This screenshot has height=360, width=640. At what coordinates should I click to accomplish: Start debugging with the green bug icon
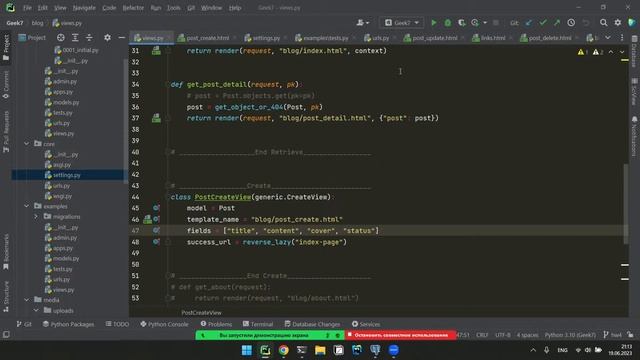[x=448, y=23]
